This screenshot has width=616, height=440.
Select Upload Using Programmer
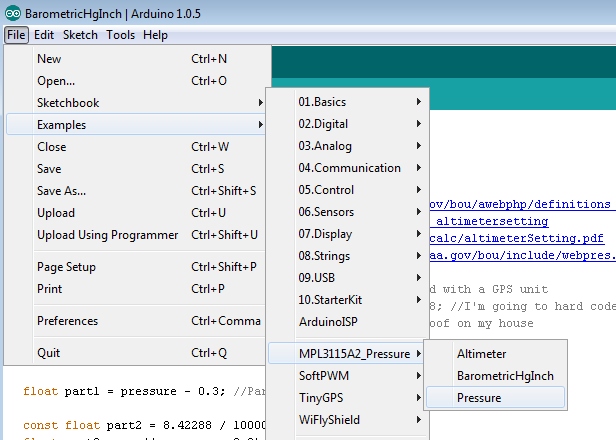click(x=136, y=235)
